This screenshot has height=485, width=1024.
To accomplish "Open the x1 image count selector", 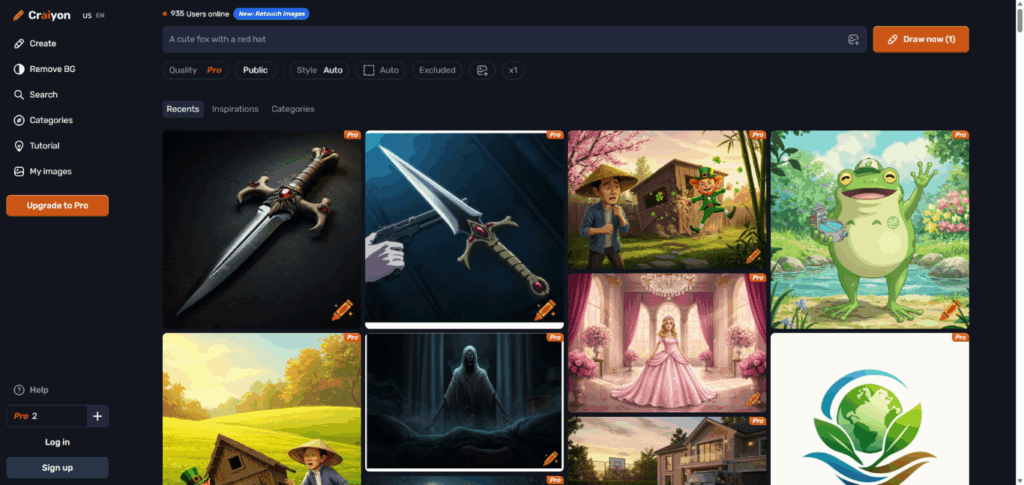I will pyautogui.click(x=513, y=70).
